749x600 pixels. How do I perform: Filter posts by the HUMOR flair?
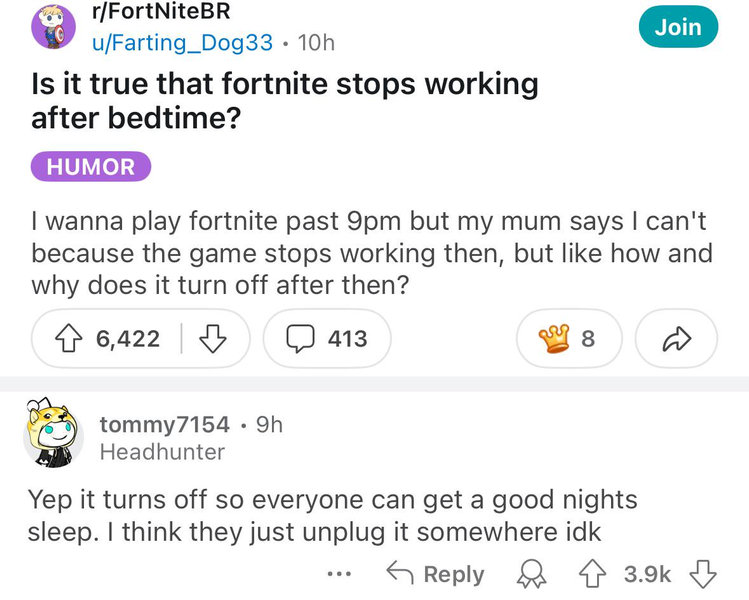tap(90, 167)
